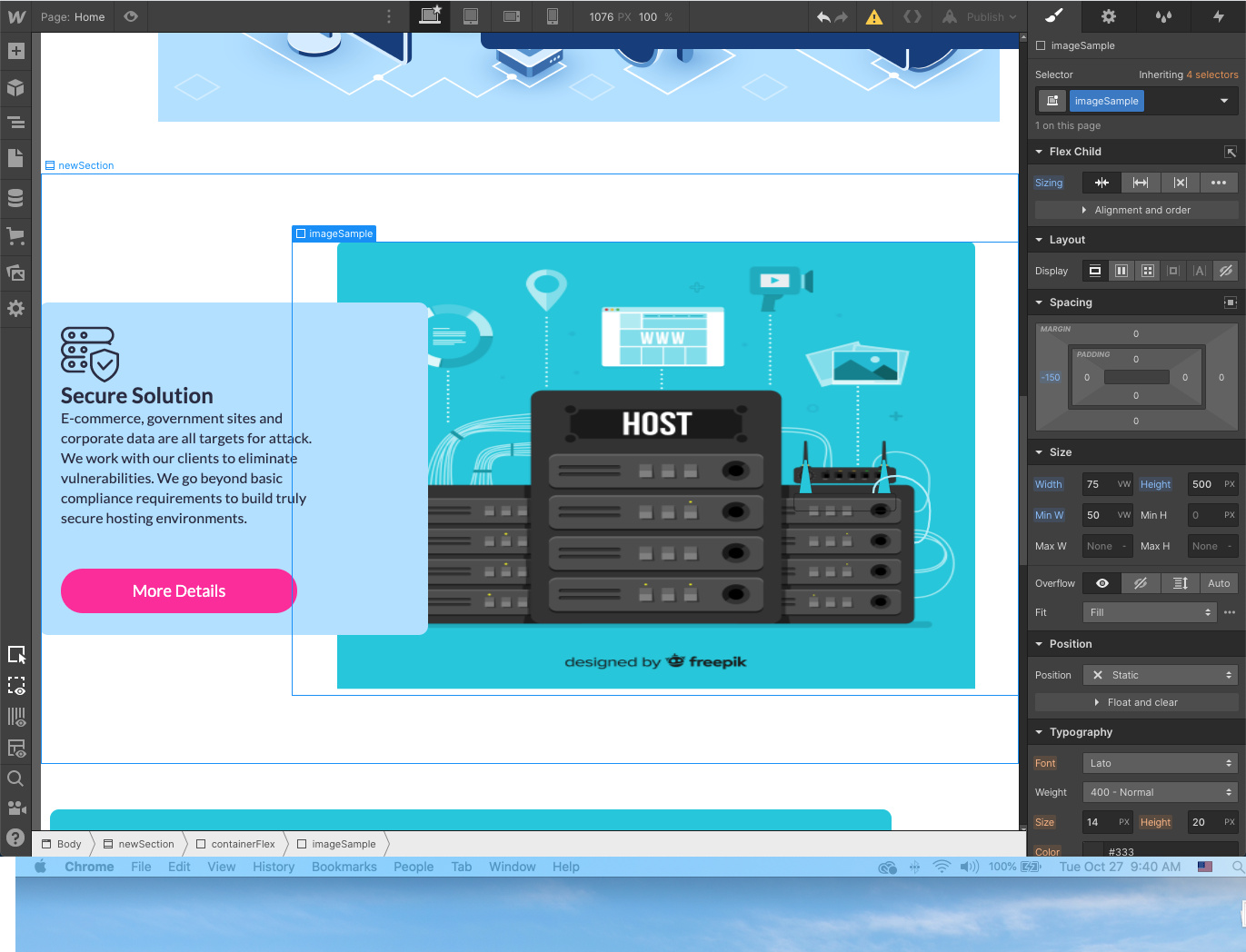
Task: Click the More Details button on canvas
Action: point(179,590)
